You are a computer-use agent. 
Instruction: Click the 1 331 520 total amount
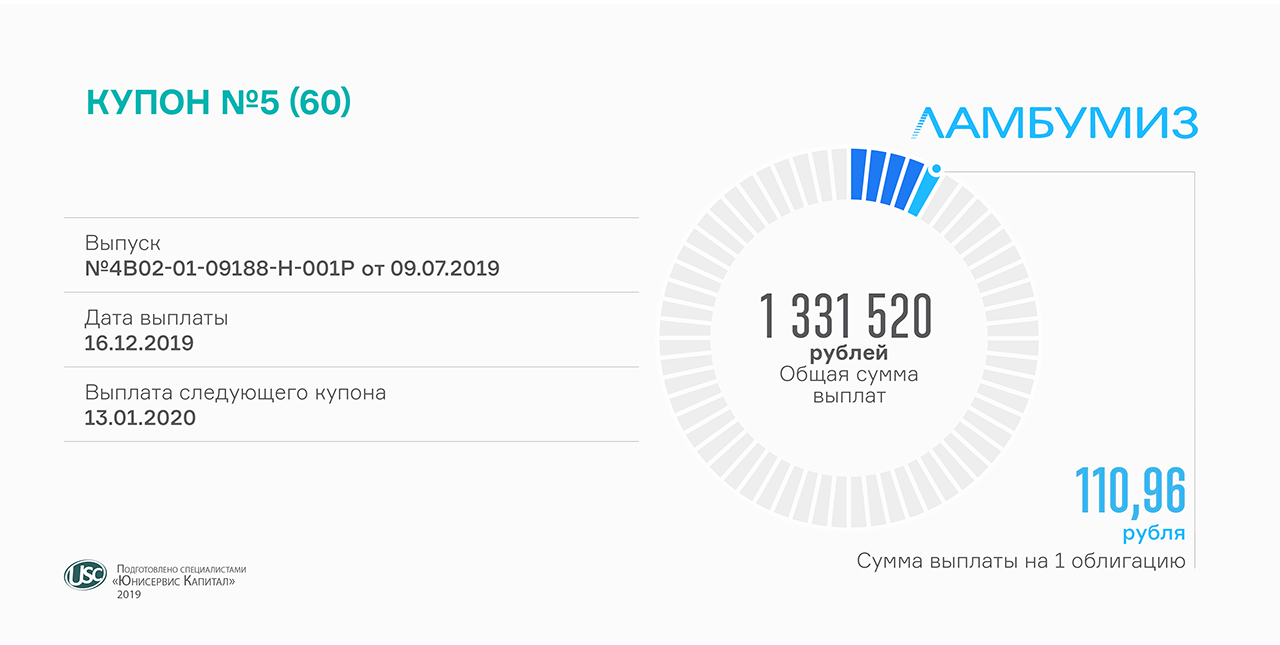click(x=846, y=316)
